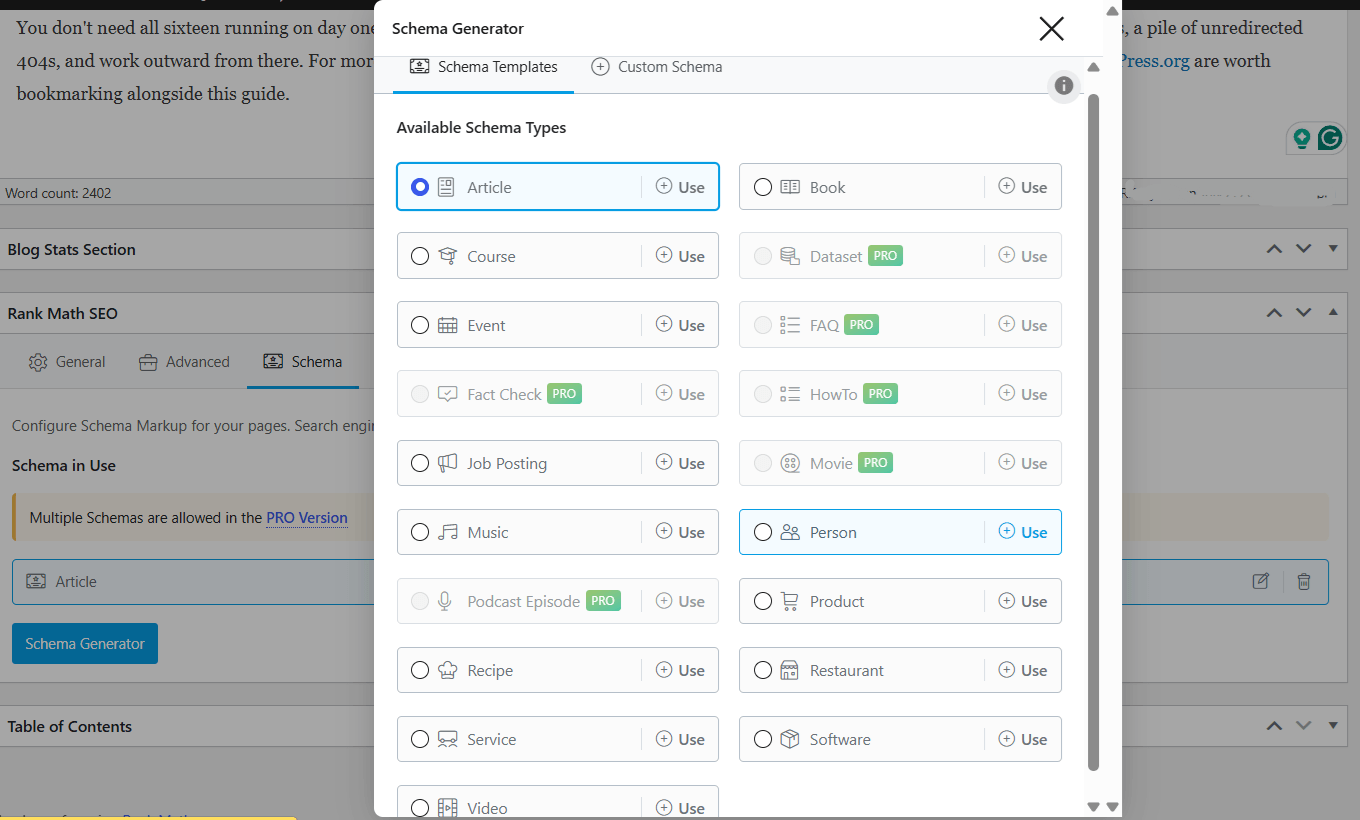Click the green lightbulb icon near Grammarly
Image resolution: width=1360 pixels, height=820 pixels.
1301,138
